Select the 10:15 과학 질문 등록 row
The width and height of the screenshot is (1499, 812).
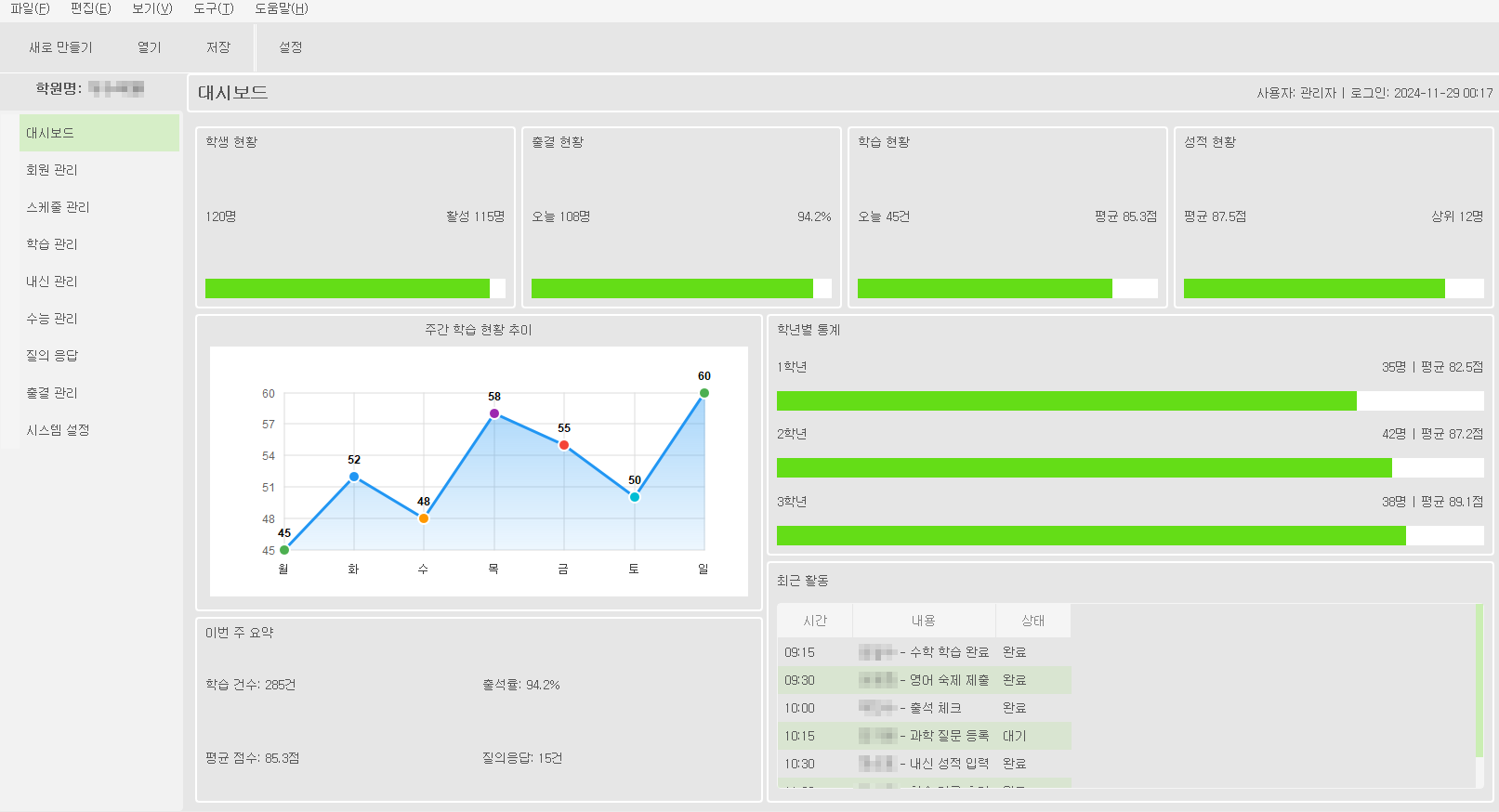924,736
